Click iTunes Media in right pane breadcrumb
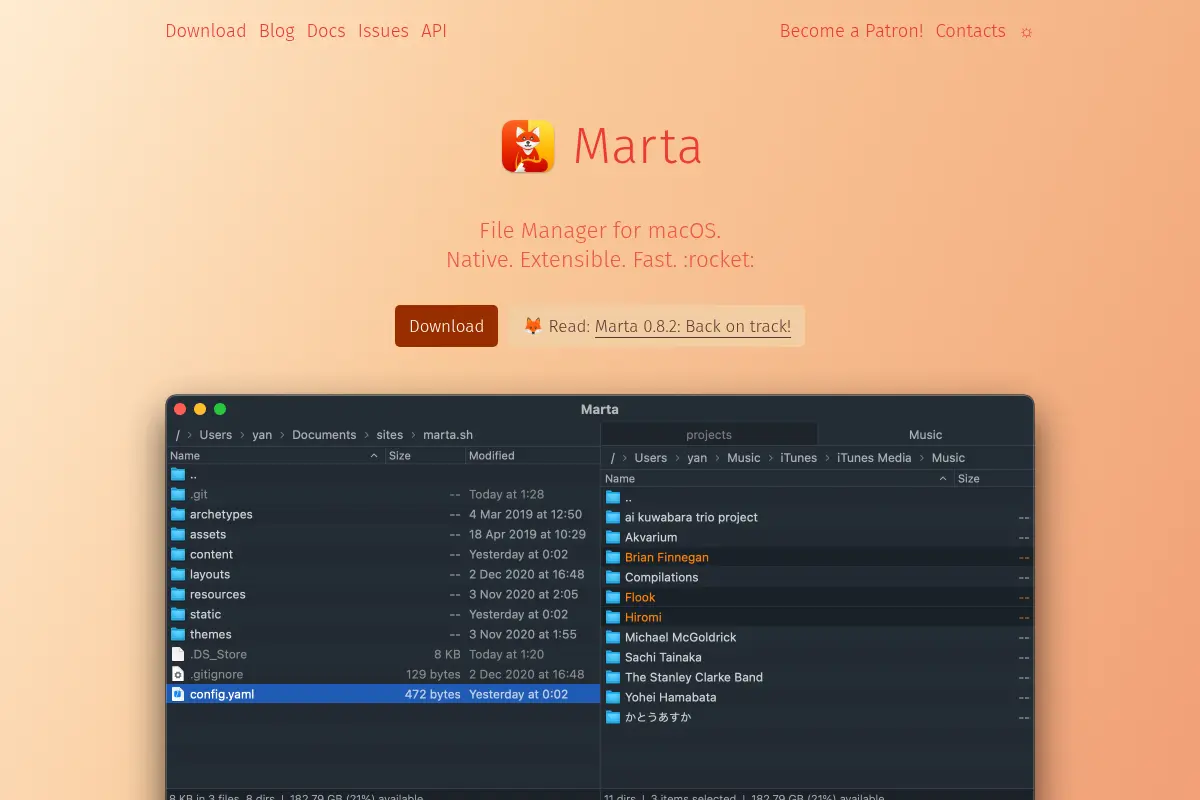Viewport: 1200px width, 800px height. coord(874,458)
